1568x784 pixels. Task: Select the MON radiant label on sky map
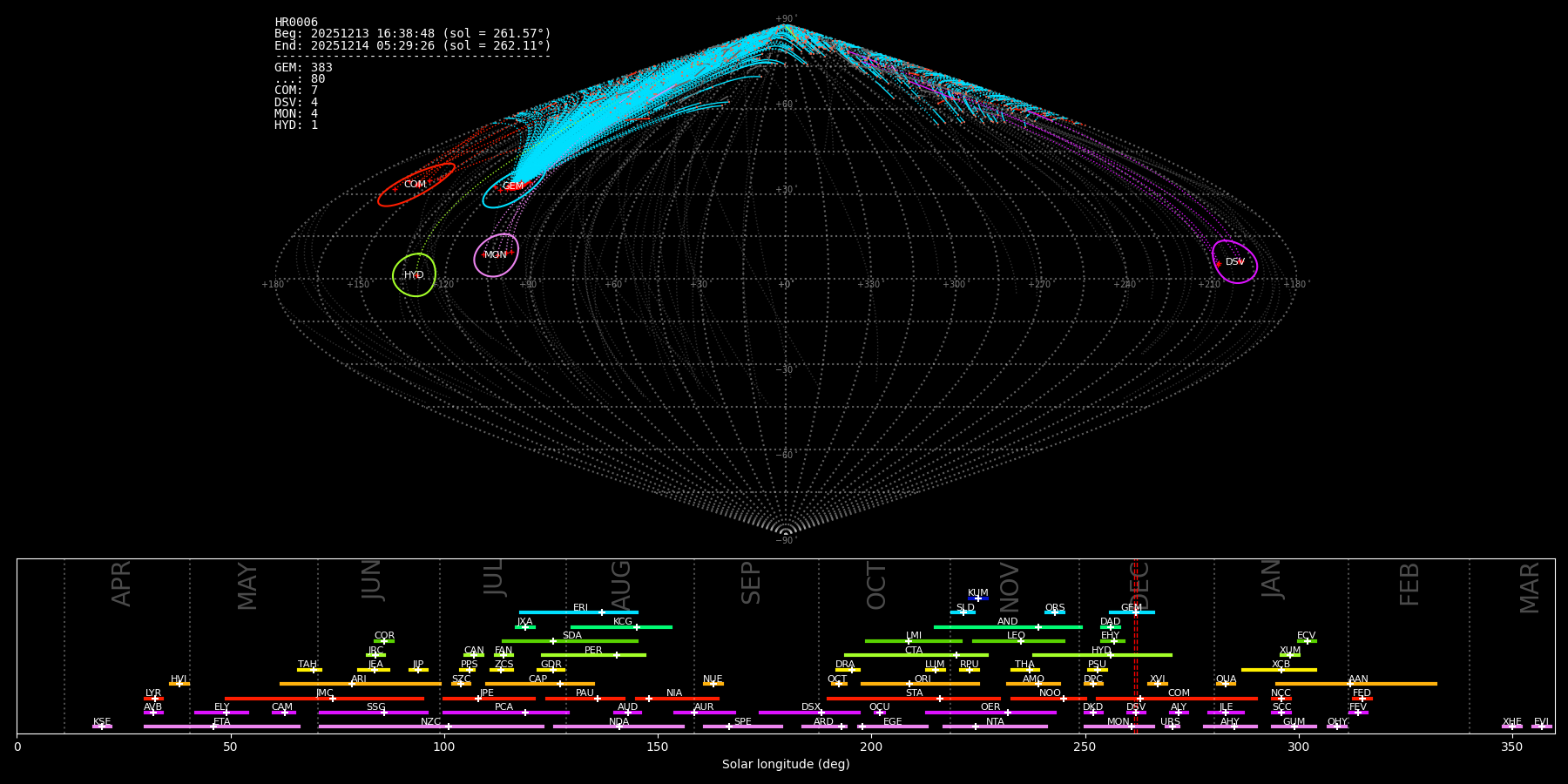point(495,255)
